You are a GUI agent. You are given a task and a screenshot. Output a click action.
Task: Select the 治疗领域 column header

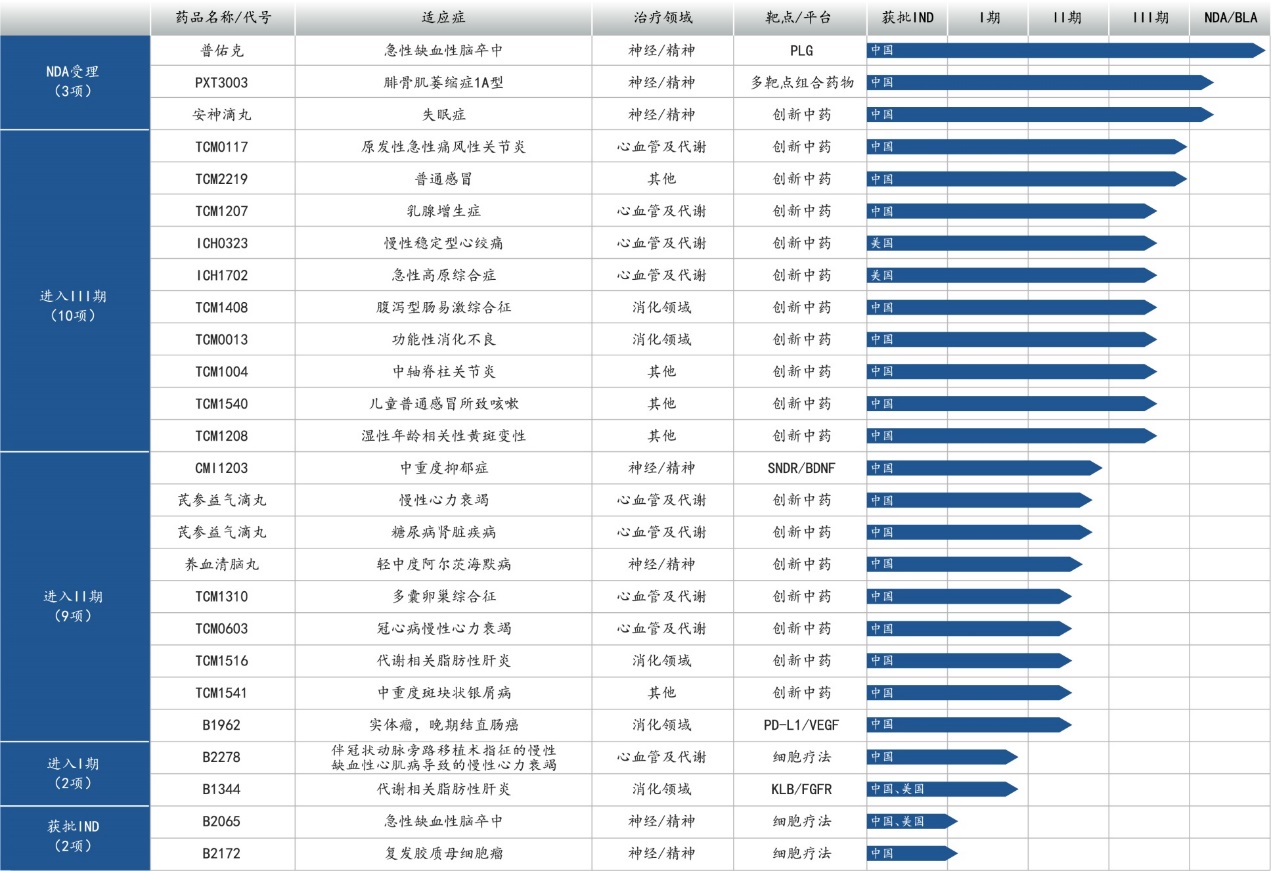[661, 18]
